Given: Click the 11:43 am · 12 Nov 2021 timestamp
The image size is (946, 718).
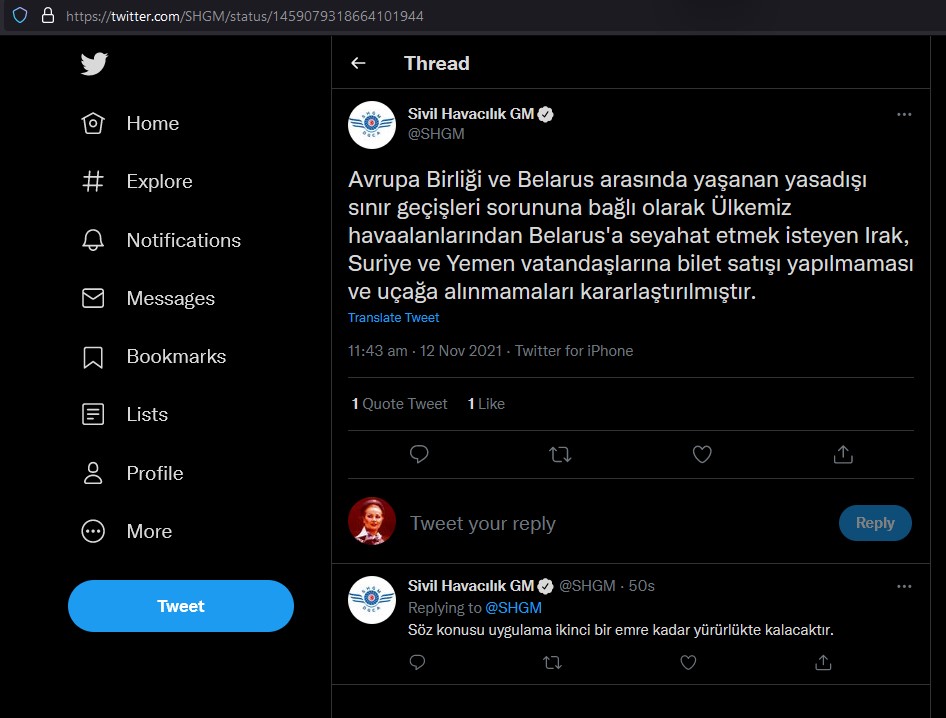Looking at the screenshot, I should click(x=425, y=351).
